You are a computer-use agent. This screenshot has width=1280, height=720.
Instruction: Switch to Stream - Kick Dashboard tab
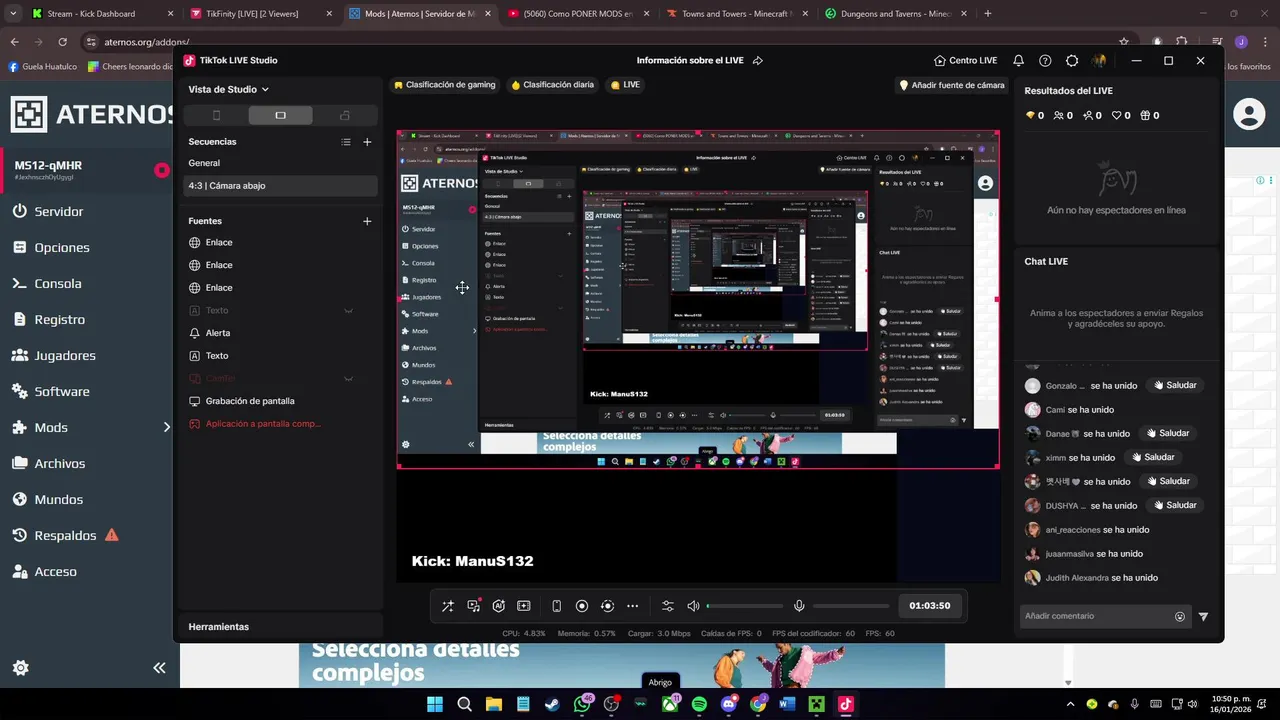point(102,14)
